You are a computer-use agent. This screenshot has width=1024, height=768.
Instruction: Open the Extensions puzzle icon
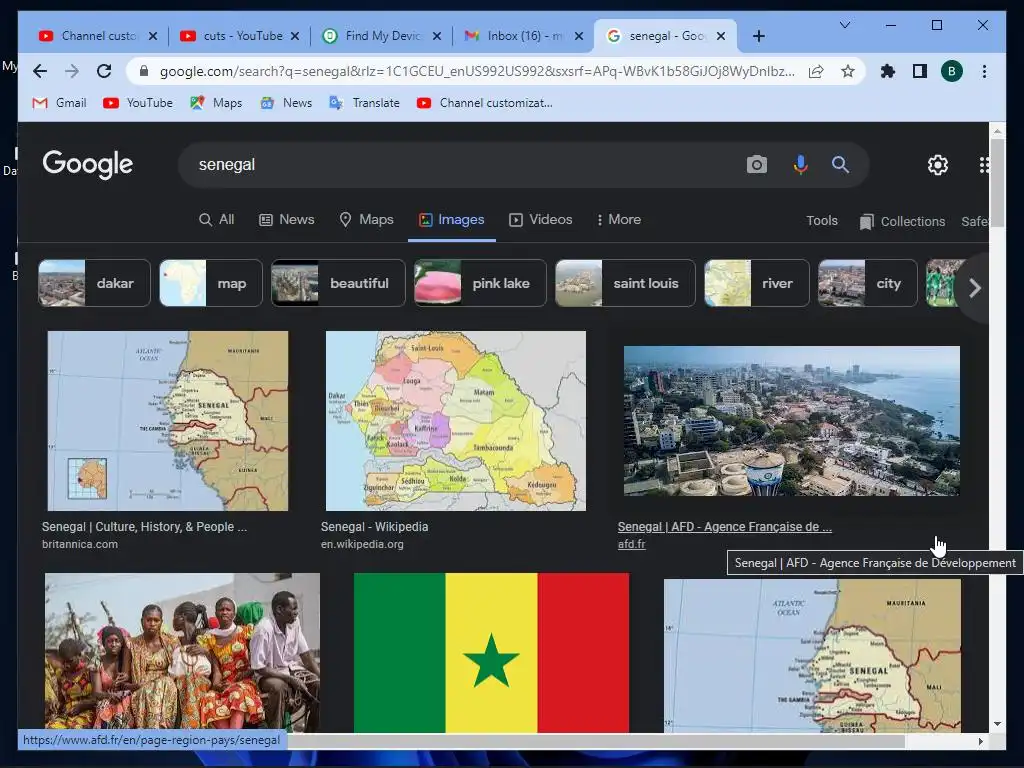pos(888,71)
